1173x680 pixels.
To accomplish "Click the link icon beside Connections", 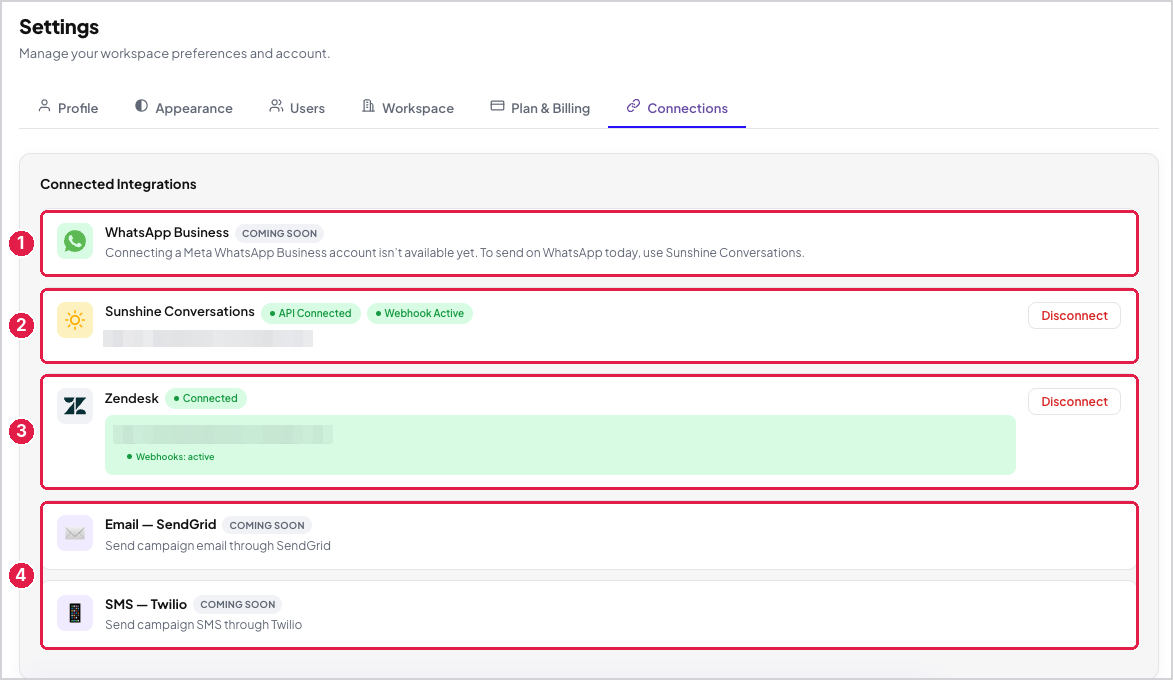I will (x=633, y=106).
